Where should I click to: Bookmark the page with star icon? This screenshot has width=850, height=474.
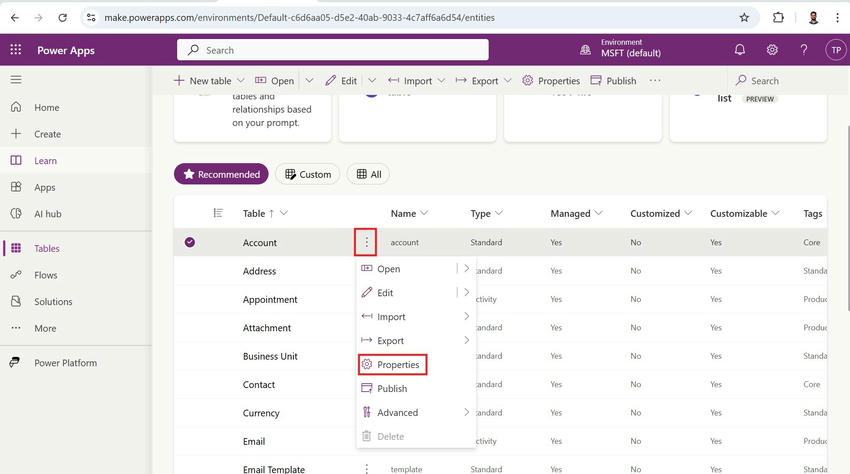pos(744,17)
